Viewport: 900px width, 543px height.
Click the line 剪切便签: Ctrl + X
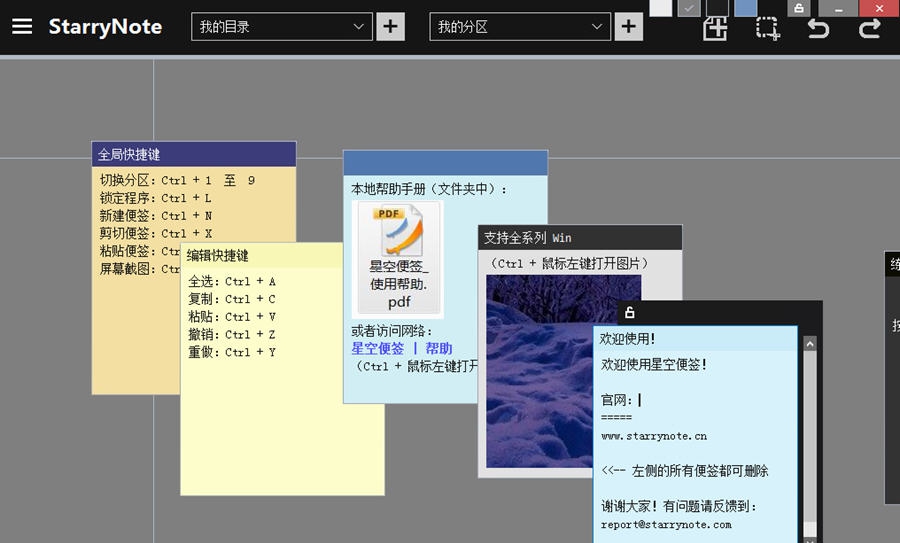tap(156, 234)
